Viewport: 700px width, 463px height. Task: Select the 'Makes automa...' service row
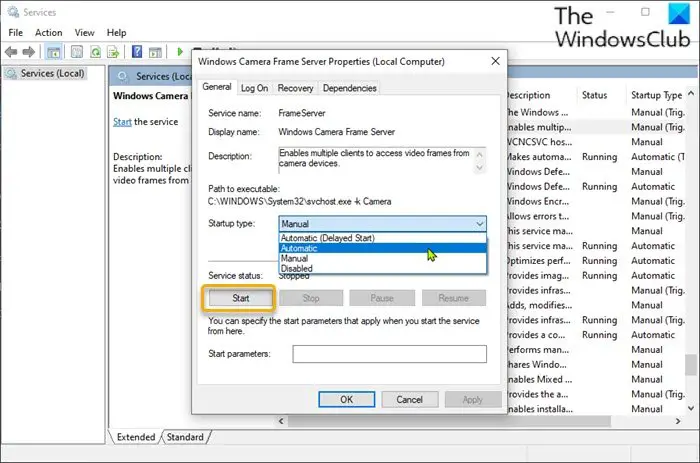pyautogui.click(x=596, y=157)
